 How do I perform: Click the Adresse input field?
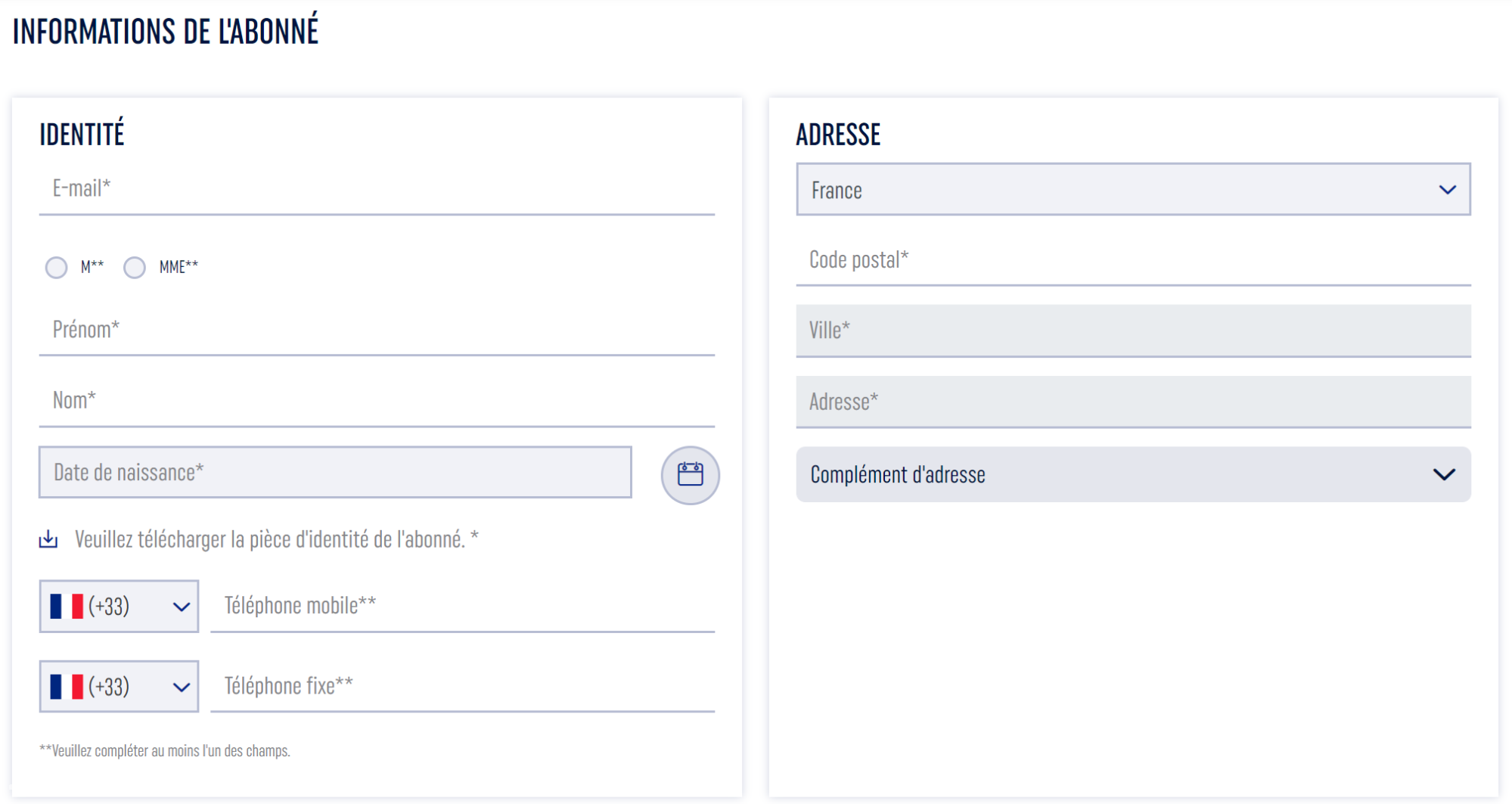coord(1133,402)
